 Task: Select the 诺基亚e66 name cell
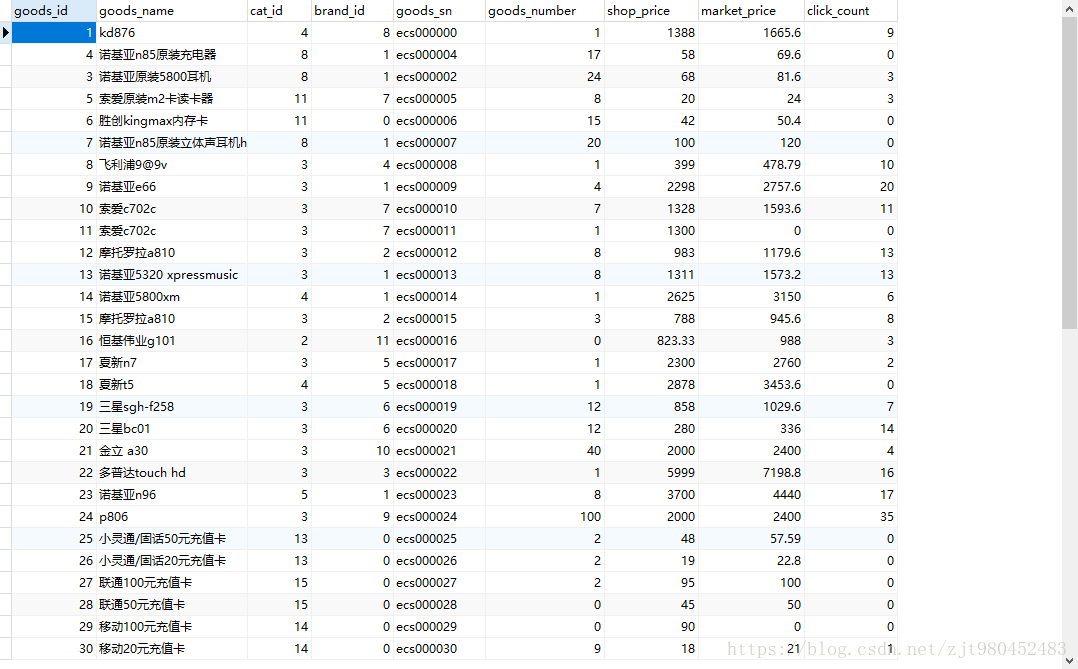[172, 186]
